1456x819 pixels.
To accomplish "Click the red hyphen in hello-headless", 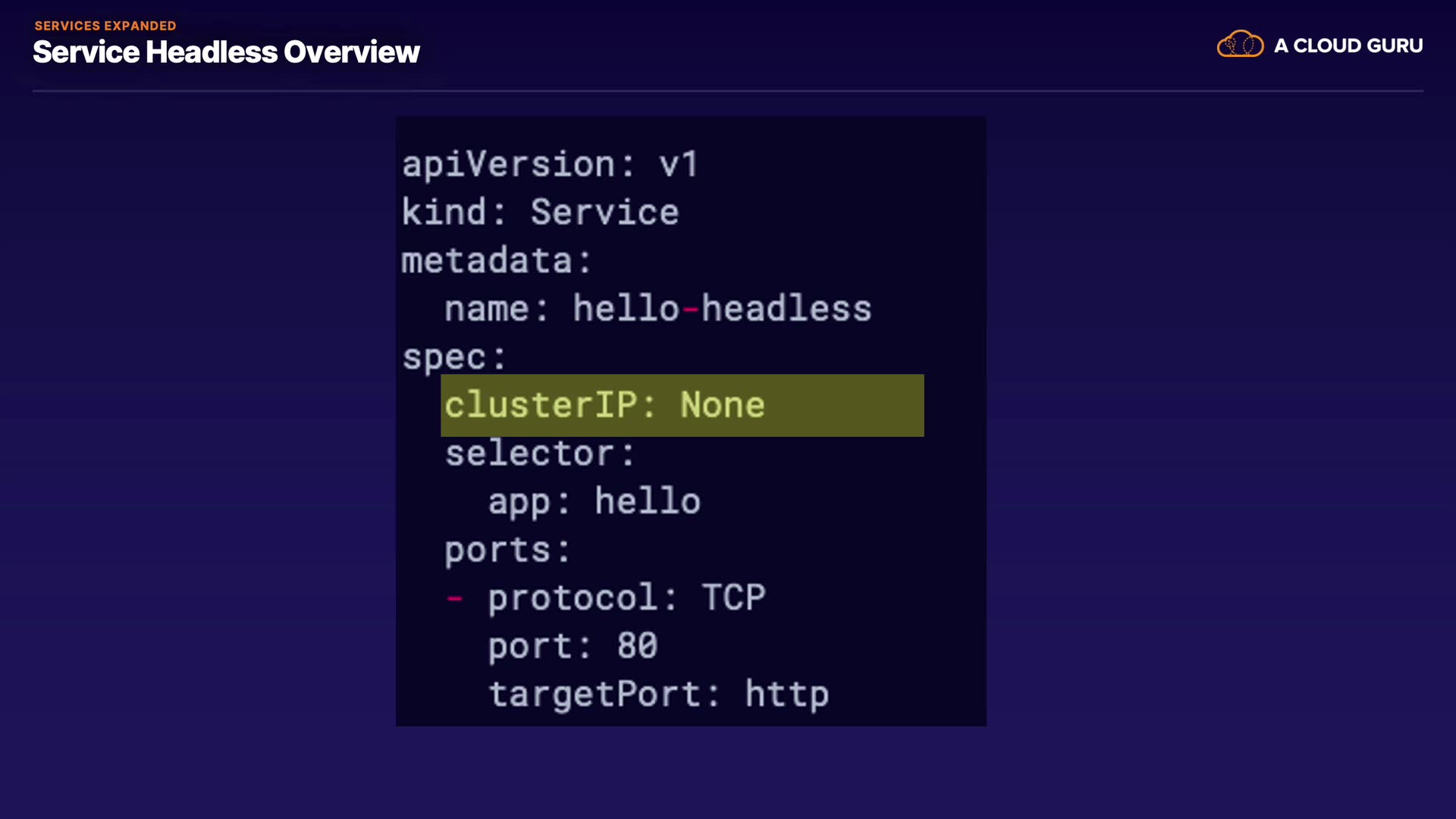I will coord(690,309).
